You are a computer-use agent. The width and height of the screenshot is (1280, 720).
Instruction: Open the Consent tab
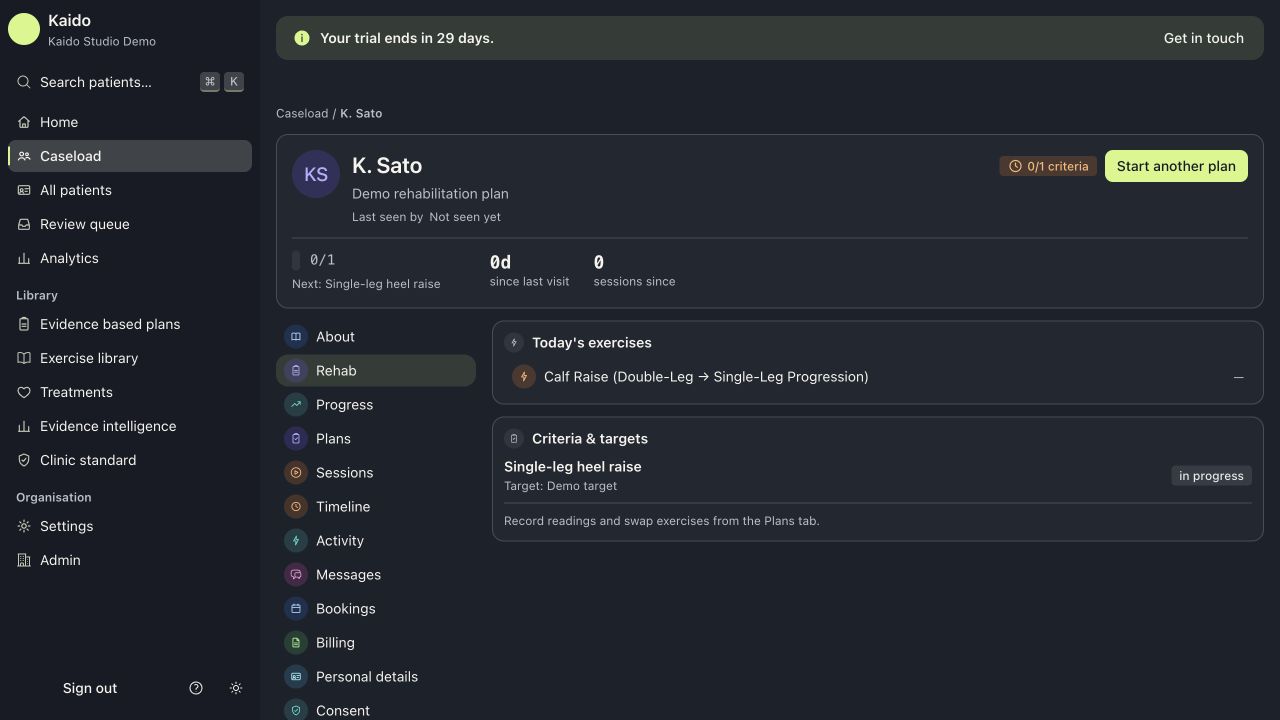(x=376, y=708)
